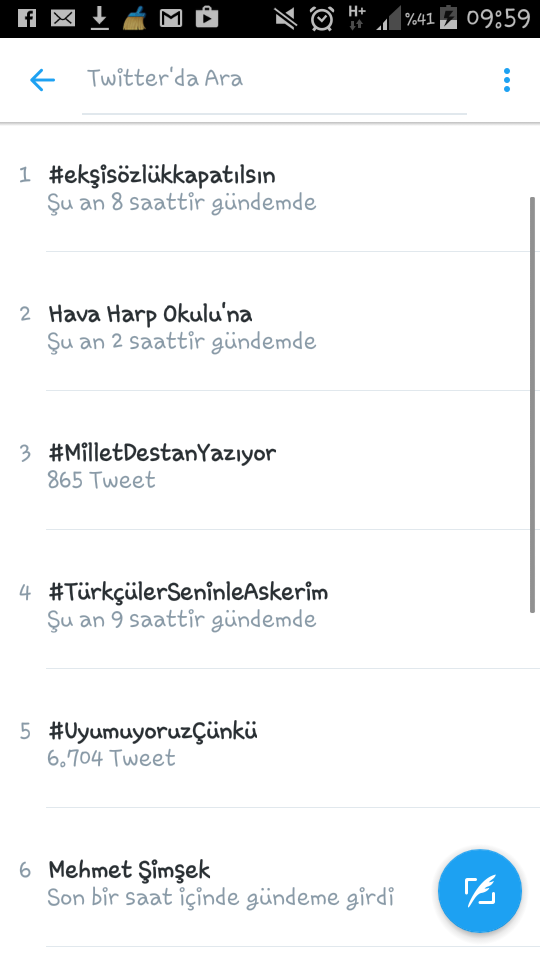Tap the Play Store bag notification icon

[207, 18]
